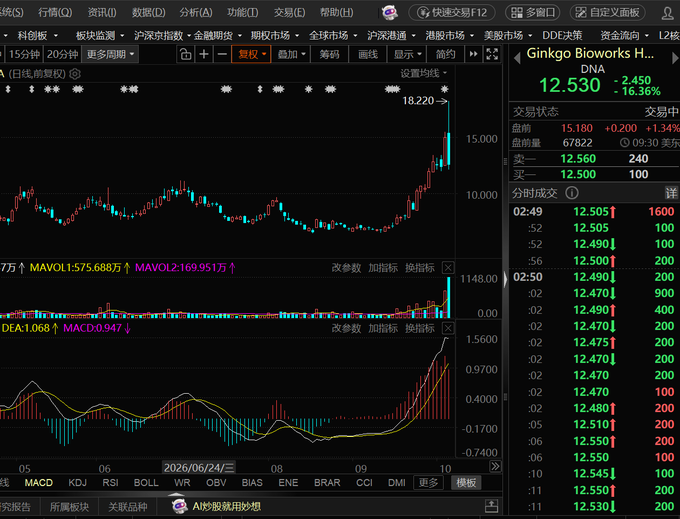The height and width of the screenshot is (519, 680).
Task: Click 加指标 in the volume pane
Action: (383, 268)
